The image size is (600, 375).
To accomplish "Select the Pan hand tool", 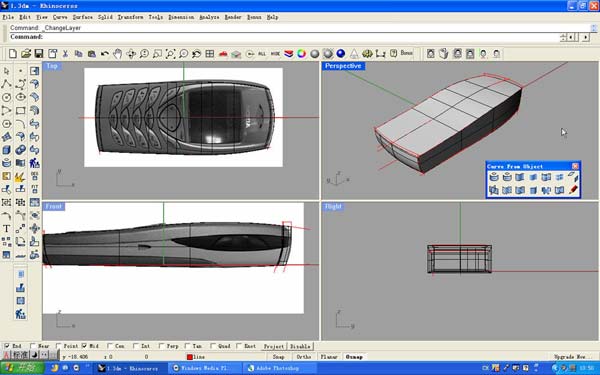I will pyautogui.click(x=117, y=54).
